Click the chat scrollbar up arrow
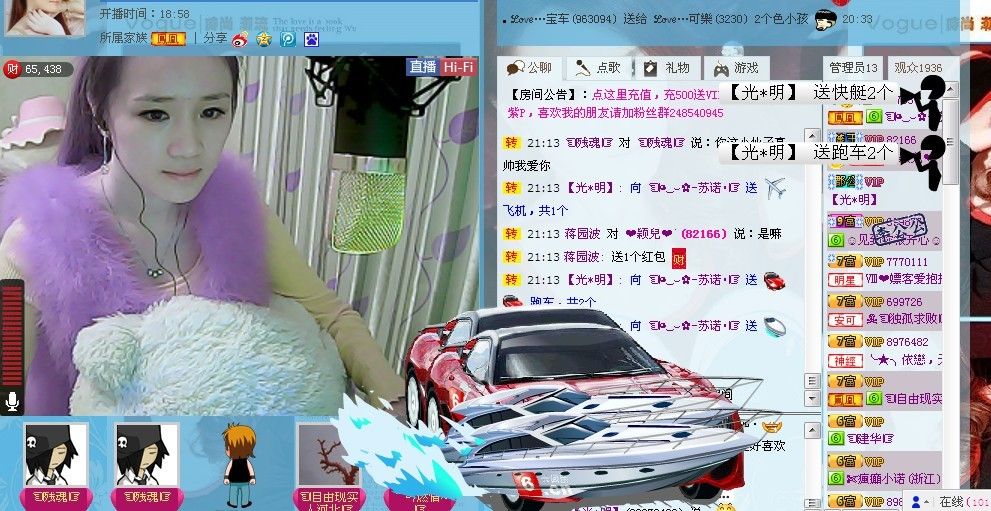 tap(812, 135)
